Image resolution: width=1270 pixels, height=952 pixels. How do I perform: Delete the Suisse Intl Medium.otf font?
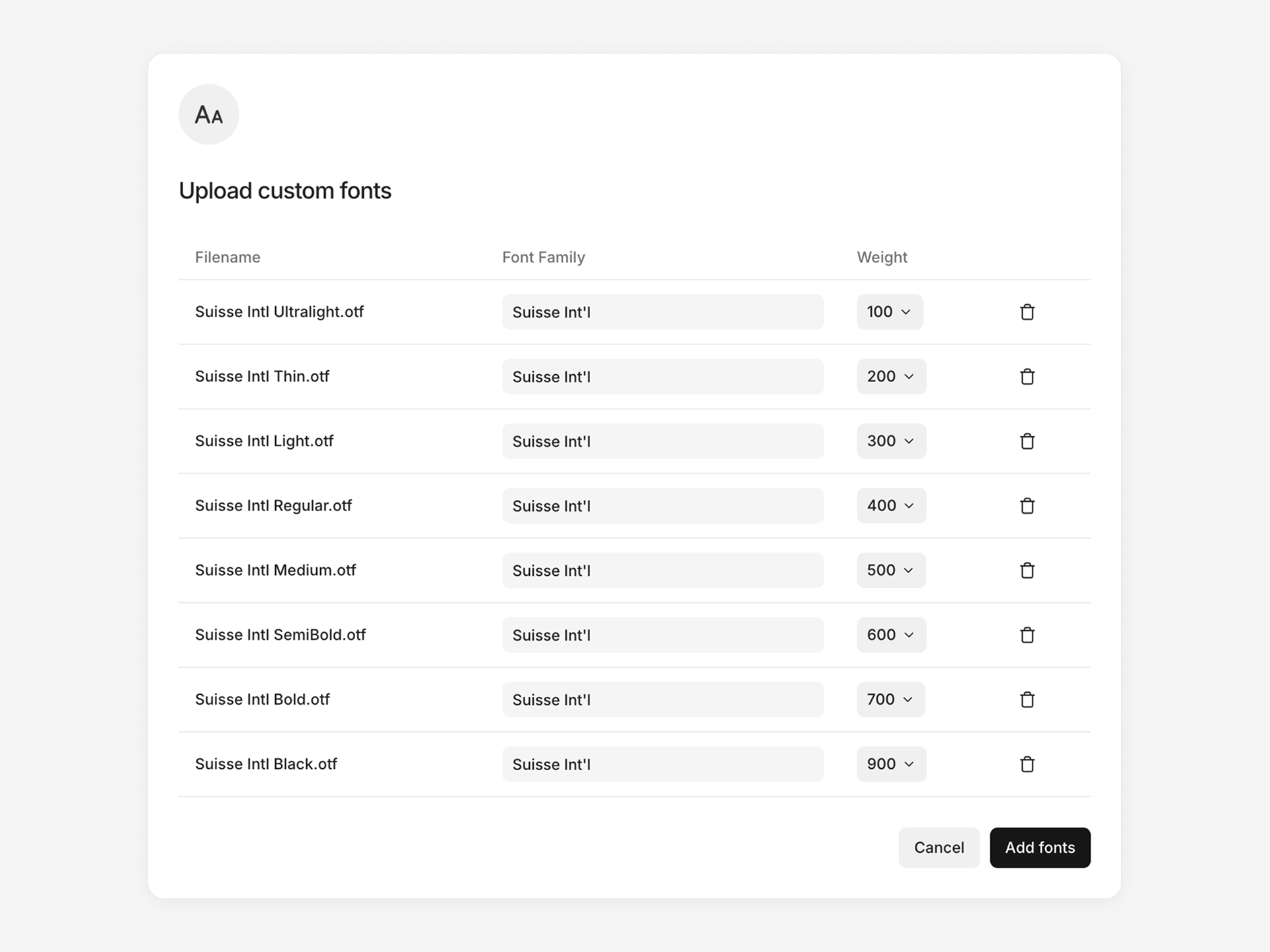point(1027,570)
